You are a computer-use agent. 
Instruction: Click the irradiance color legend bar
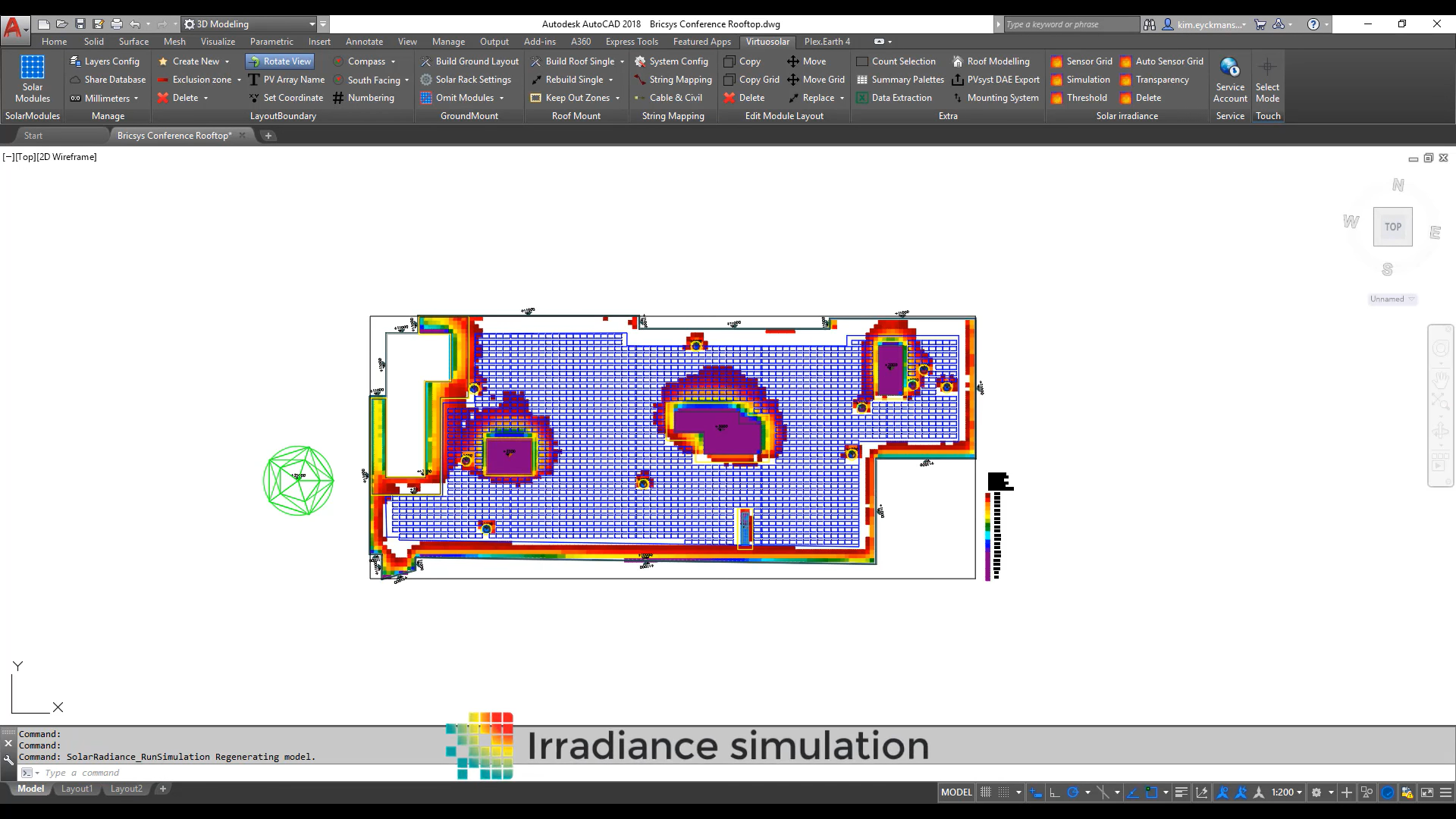click(x=988, y=536)
